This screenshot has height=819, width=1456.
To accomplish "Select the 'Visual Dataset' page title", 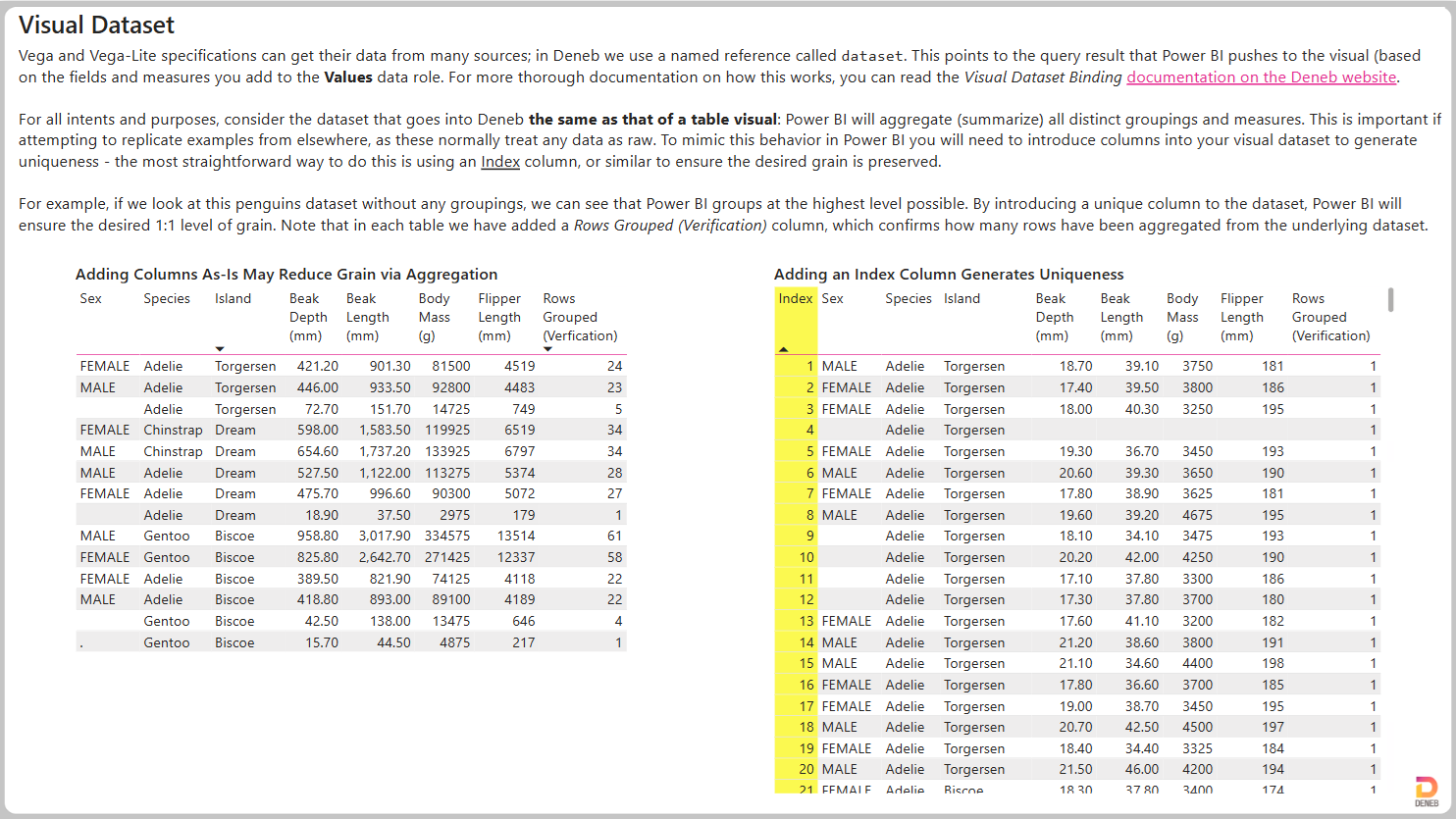I will point(96,26).
